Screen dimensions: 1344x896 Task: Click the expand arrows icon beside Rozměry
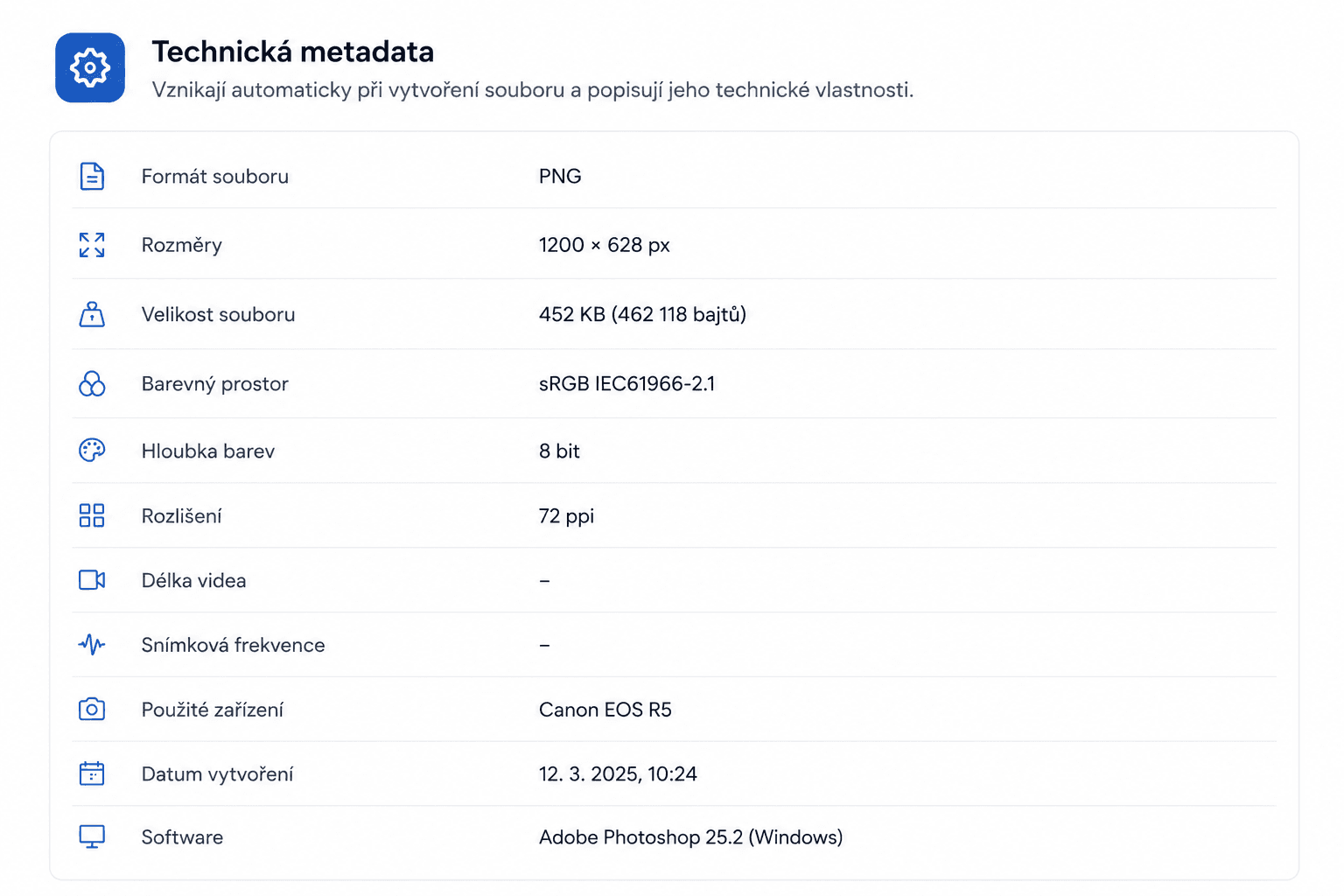pos(92,245)
